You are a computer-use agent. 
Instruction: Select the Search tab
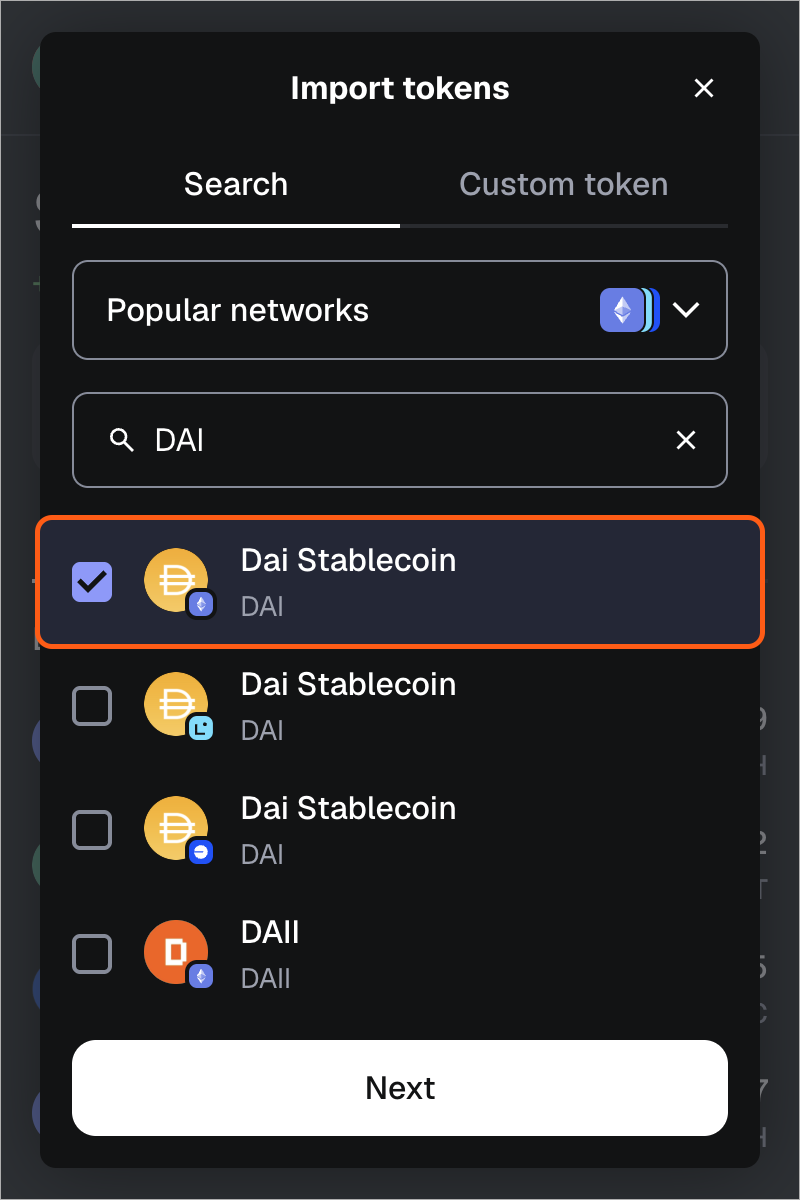236,185
